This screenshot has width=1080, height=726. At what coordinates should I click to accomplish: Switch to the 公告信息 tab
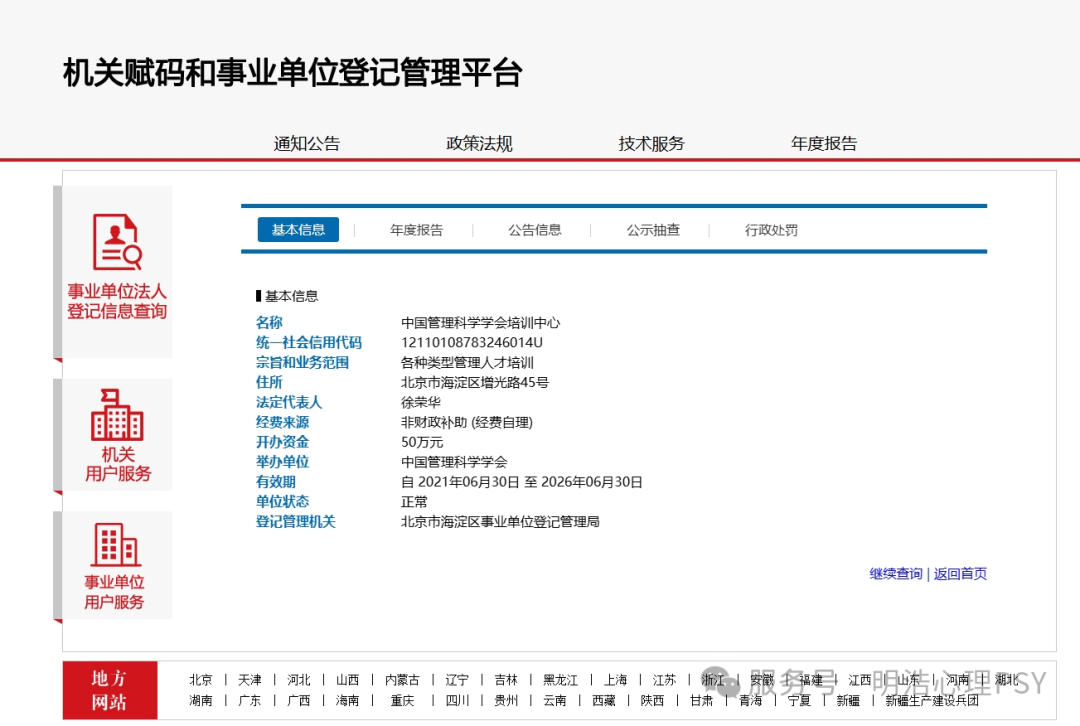click(x=534, y=230)
